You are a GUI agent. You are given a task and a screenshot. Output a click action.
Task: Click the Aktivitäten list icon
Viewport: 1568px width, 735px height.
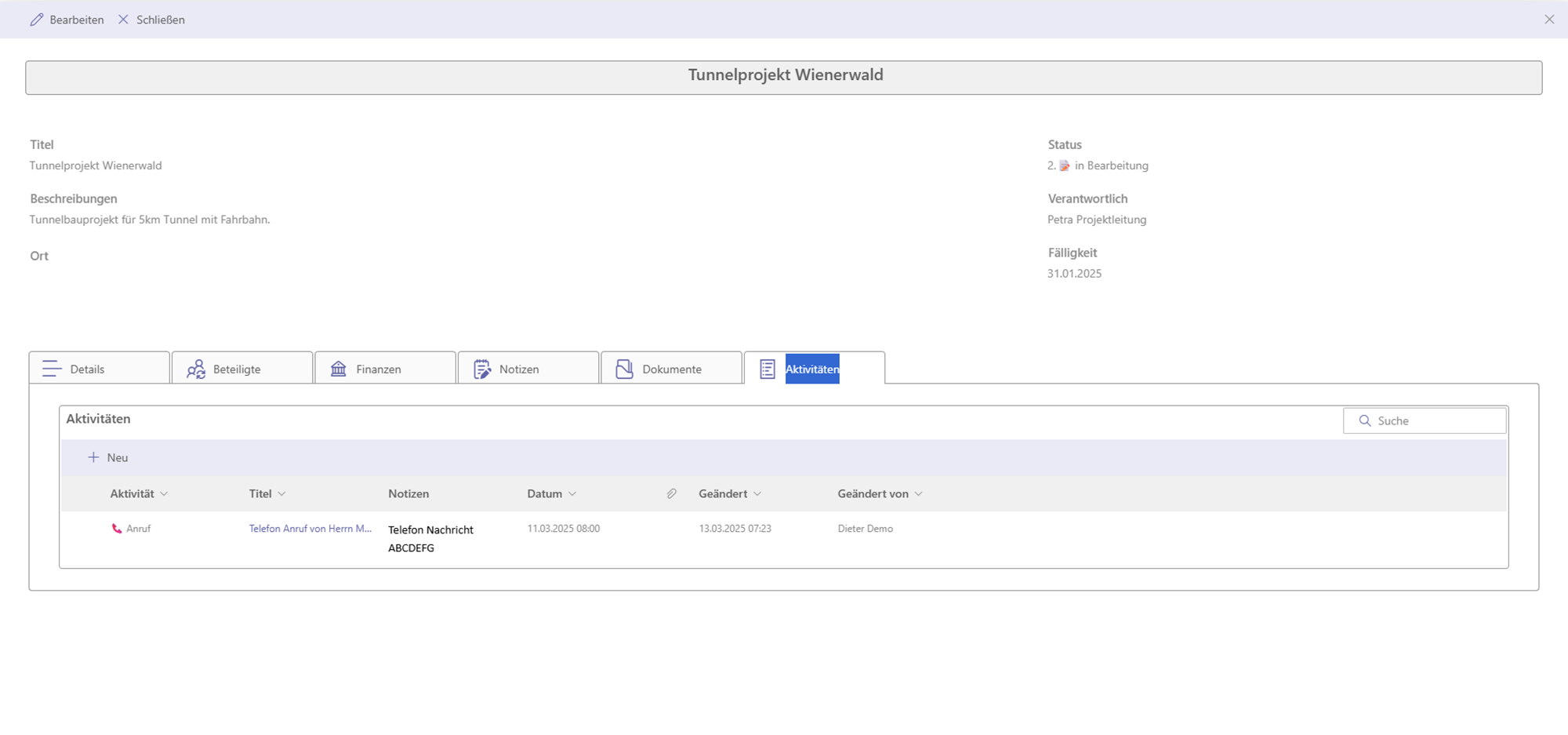[x=768, y=369]
